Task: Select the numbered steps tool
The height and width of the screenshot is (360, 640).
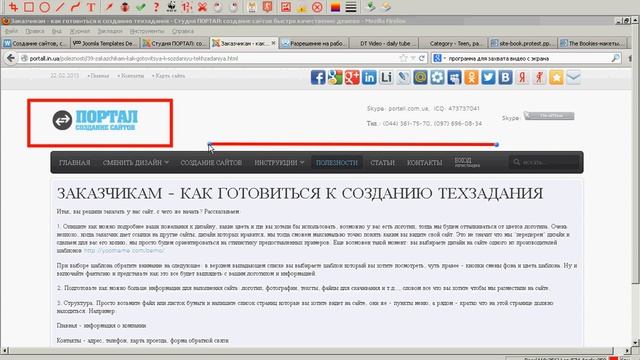Action: [187, 7]
